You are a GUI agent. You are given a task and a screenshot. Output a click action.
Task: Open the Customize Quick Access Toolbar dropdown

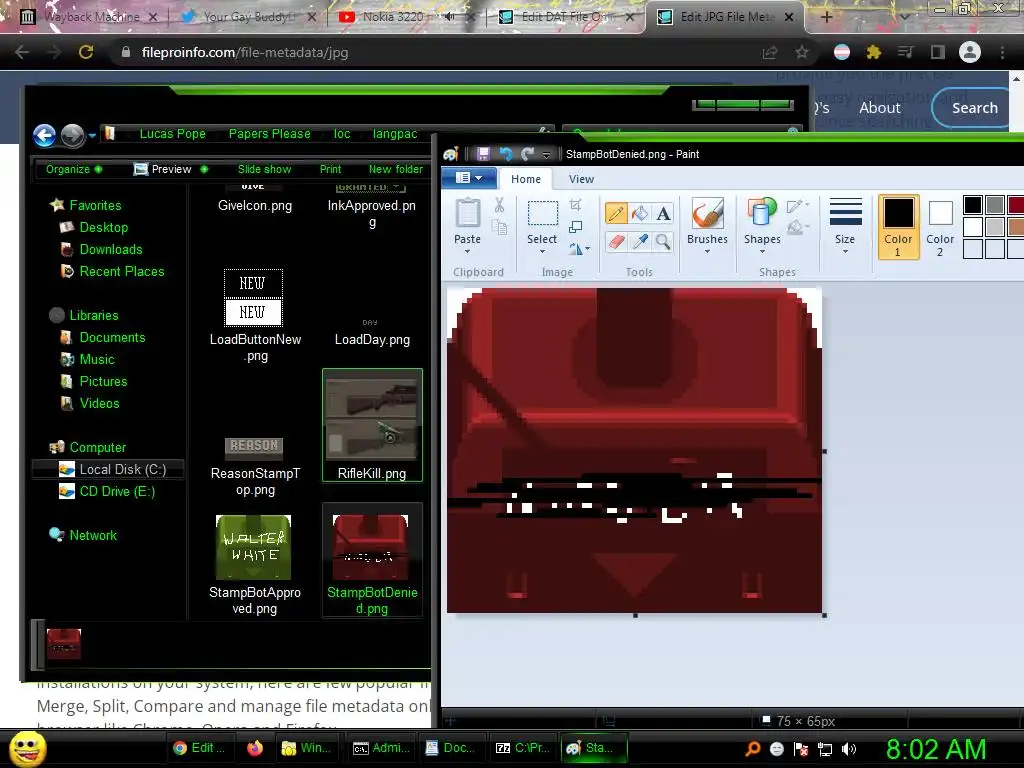(547, 155)
